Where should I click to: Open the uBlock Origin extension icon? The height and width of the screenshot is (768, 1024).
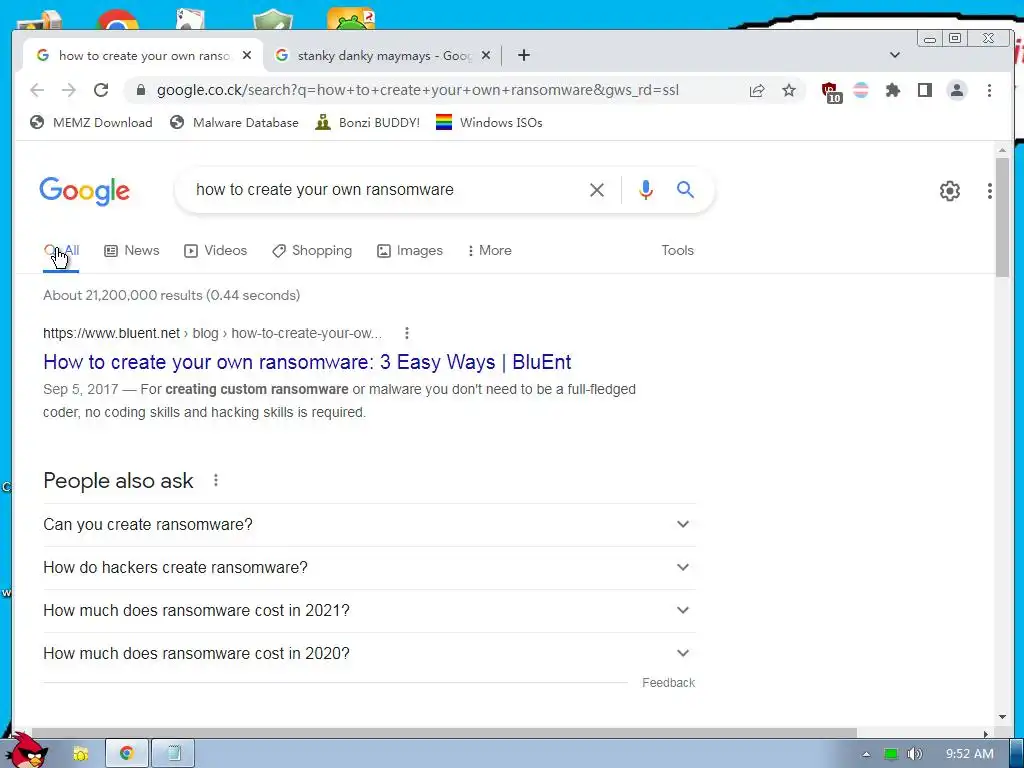831,92
